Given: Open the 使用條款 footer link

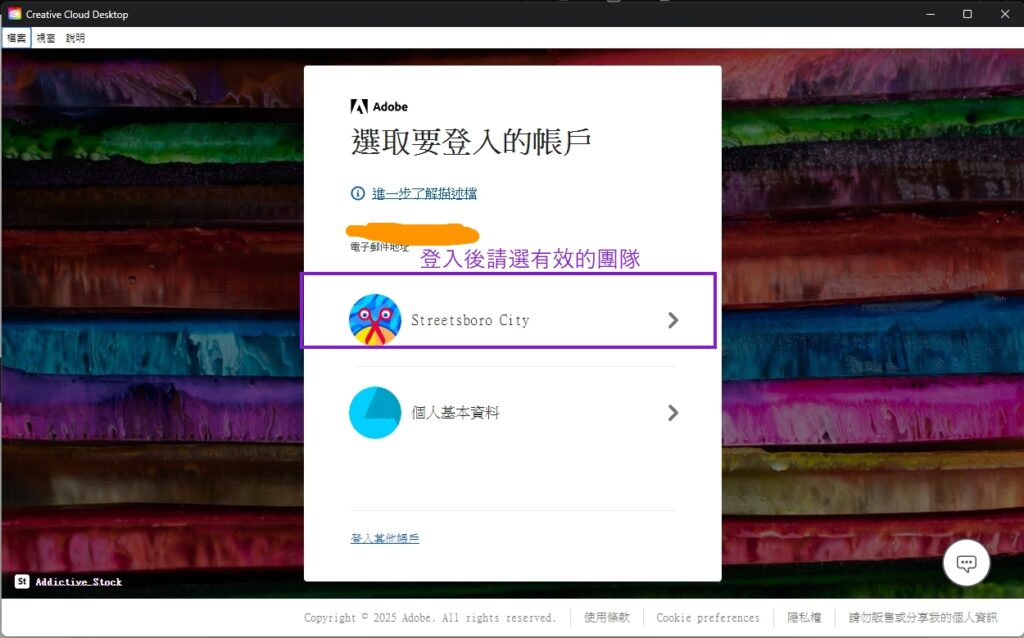Looking at the screenshot, I should [607, 618].
